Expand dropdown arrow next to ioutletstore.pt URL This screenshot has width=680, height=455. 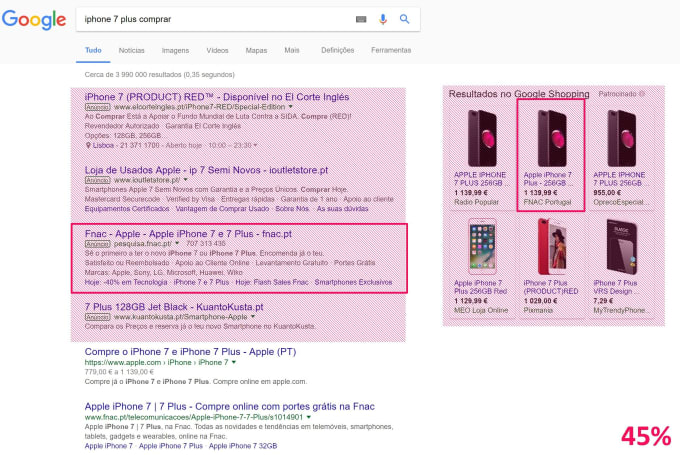186,180
